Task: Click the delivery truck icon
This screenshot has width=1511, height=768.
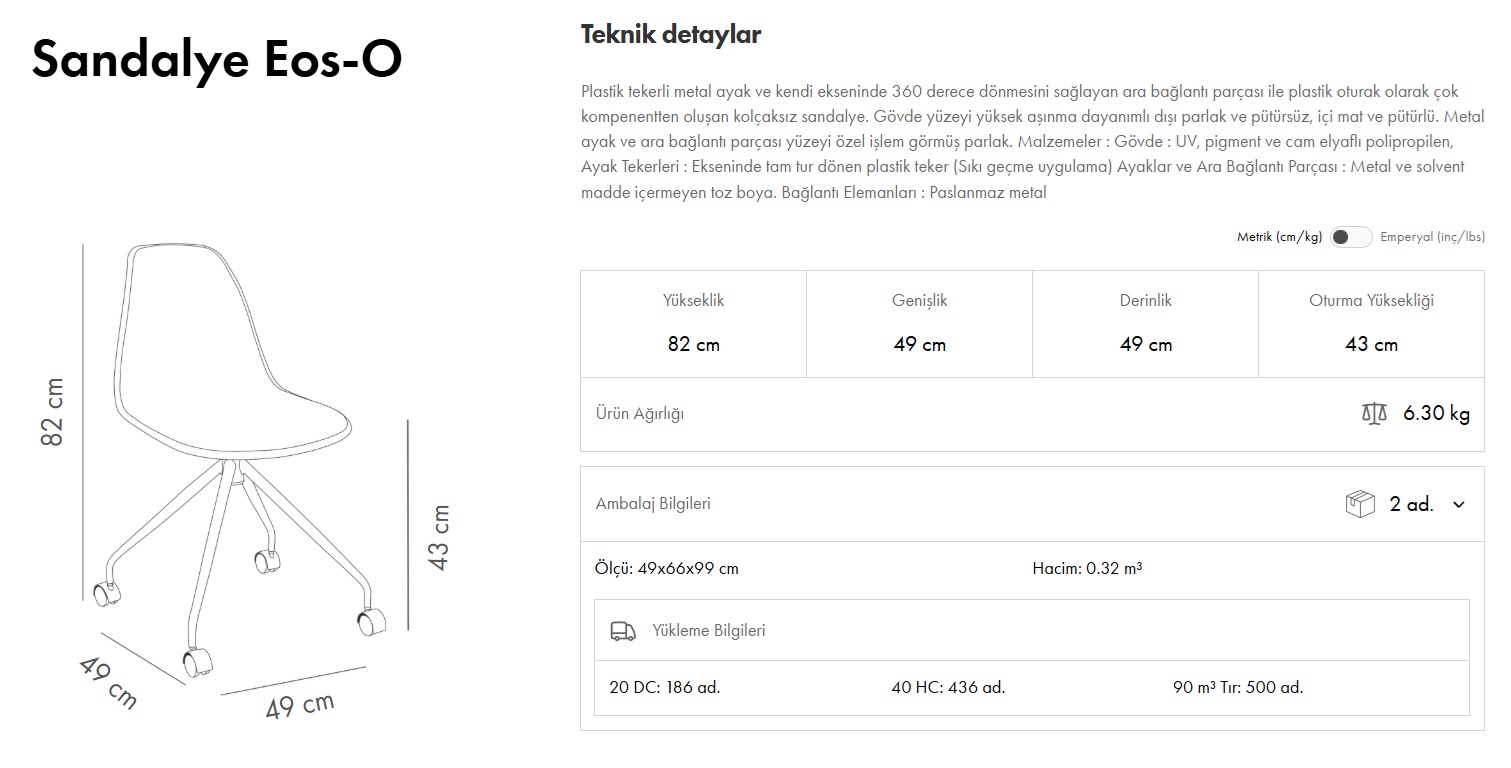Action: click(x=623, y=631)
